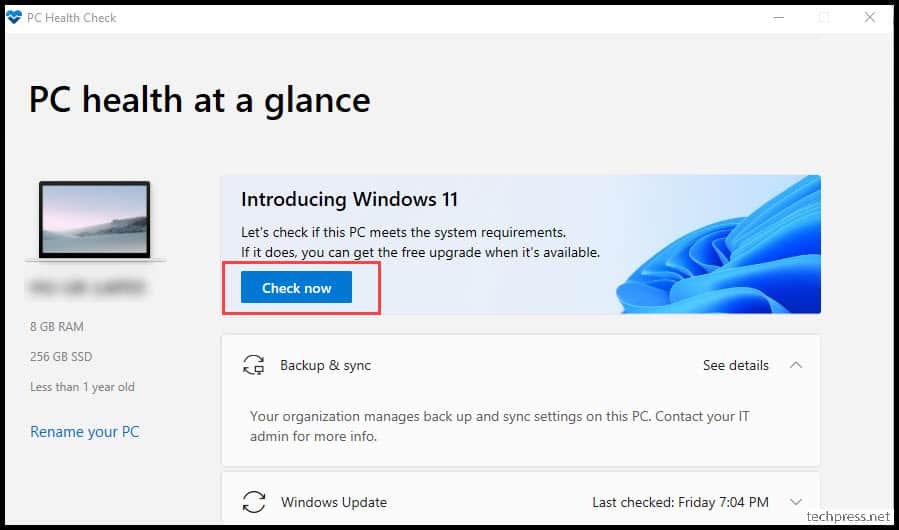Expand the Windows Update section chevron
The height and width of the screenshot is (530, 899).
(796, 502)
